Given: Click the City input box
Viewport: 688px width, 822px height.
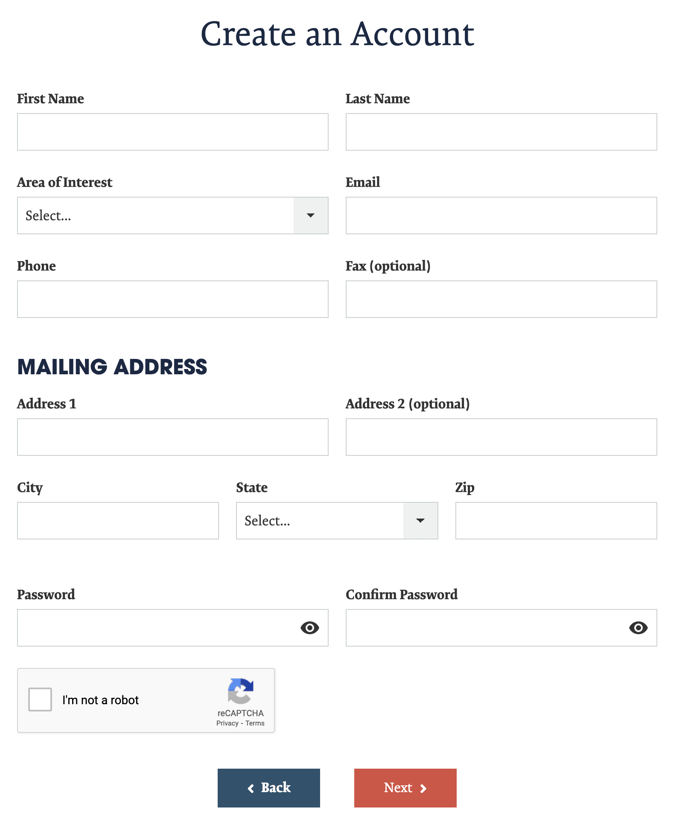Looking at the screenshot, I should coord(118,521).
